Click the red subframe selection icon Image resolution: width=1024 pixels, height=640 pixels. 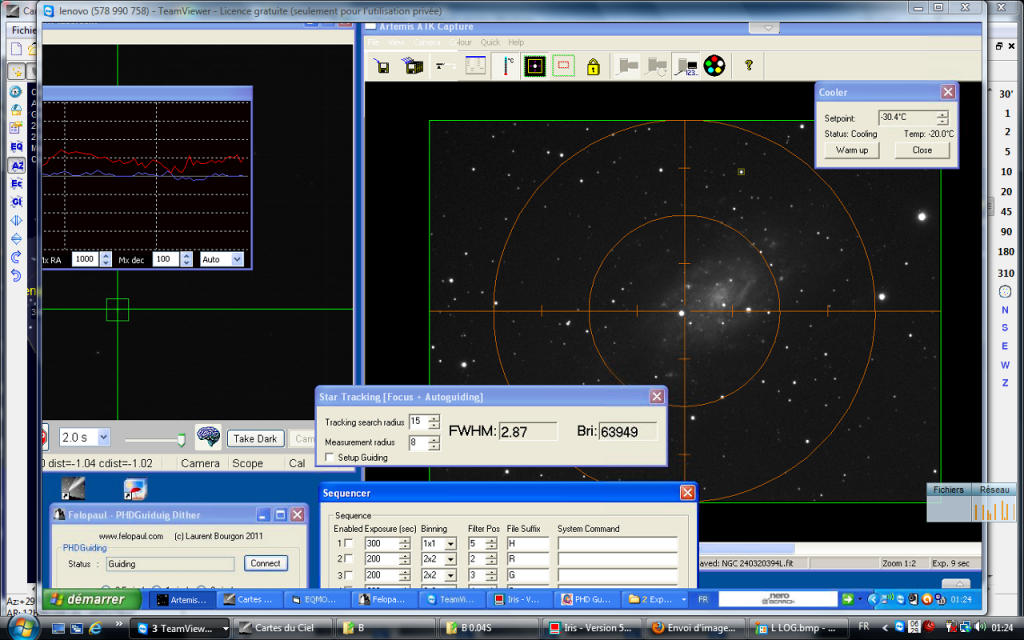click(x=563, y=67)
